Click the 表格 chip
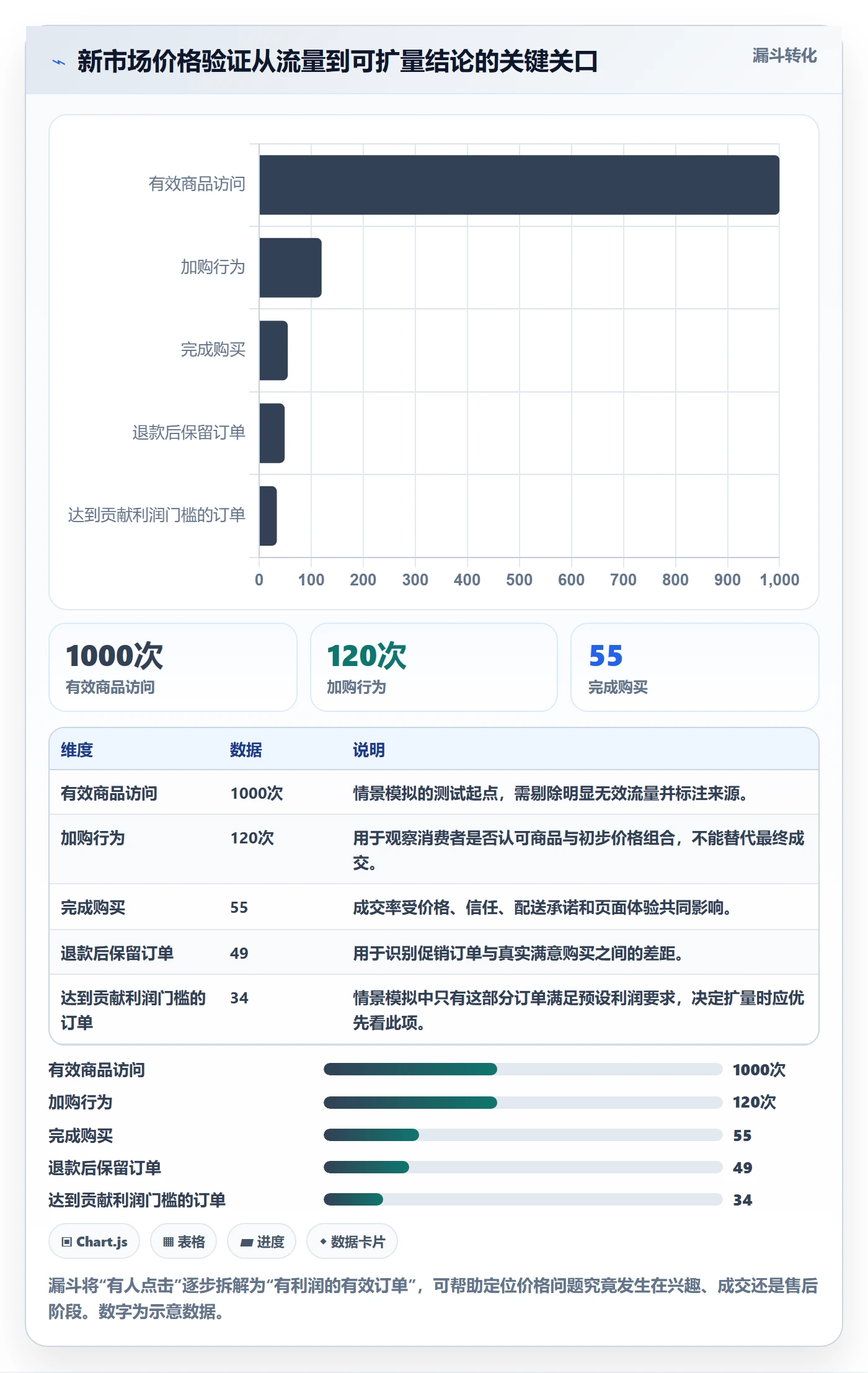 (184, 1242)
